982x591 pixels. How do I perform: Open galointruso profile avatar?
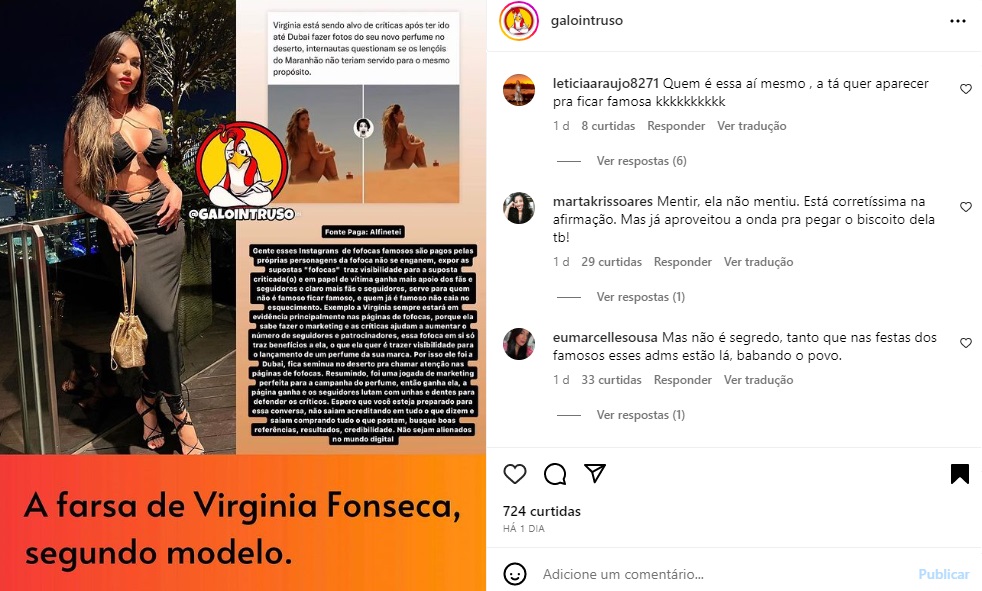tap(519, 21)
